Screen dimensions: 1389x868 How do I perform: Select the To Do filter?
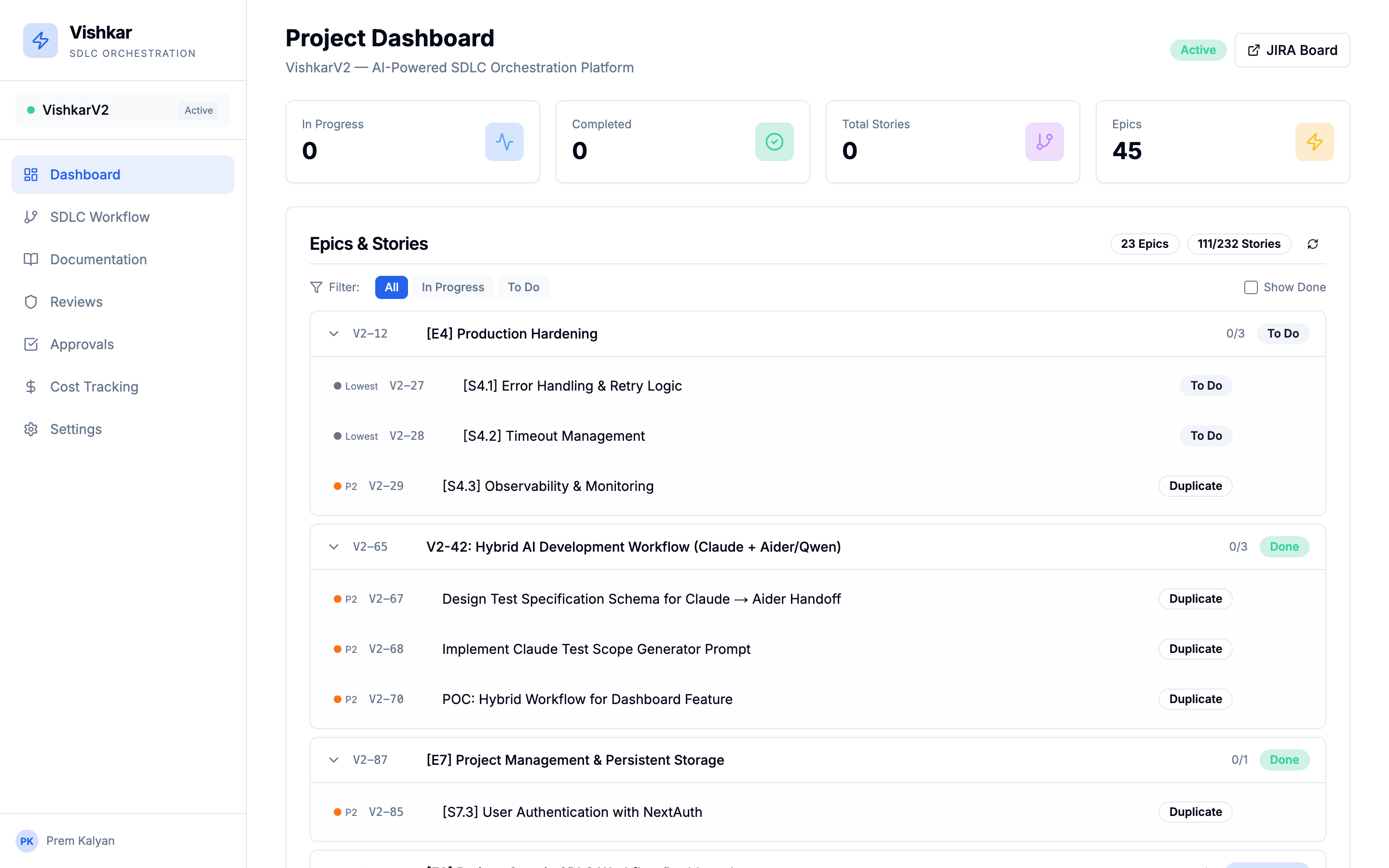tap(523, 287)
